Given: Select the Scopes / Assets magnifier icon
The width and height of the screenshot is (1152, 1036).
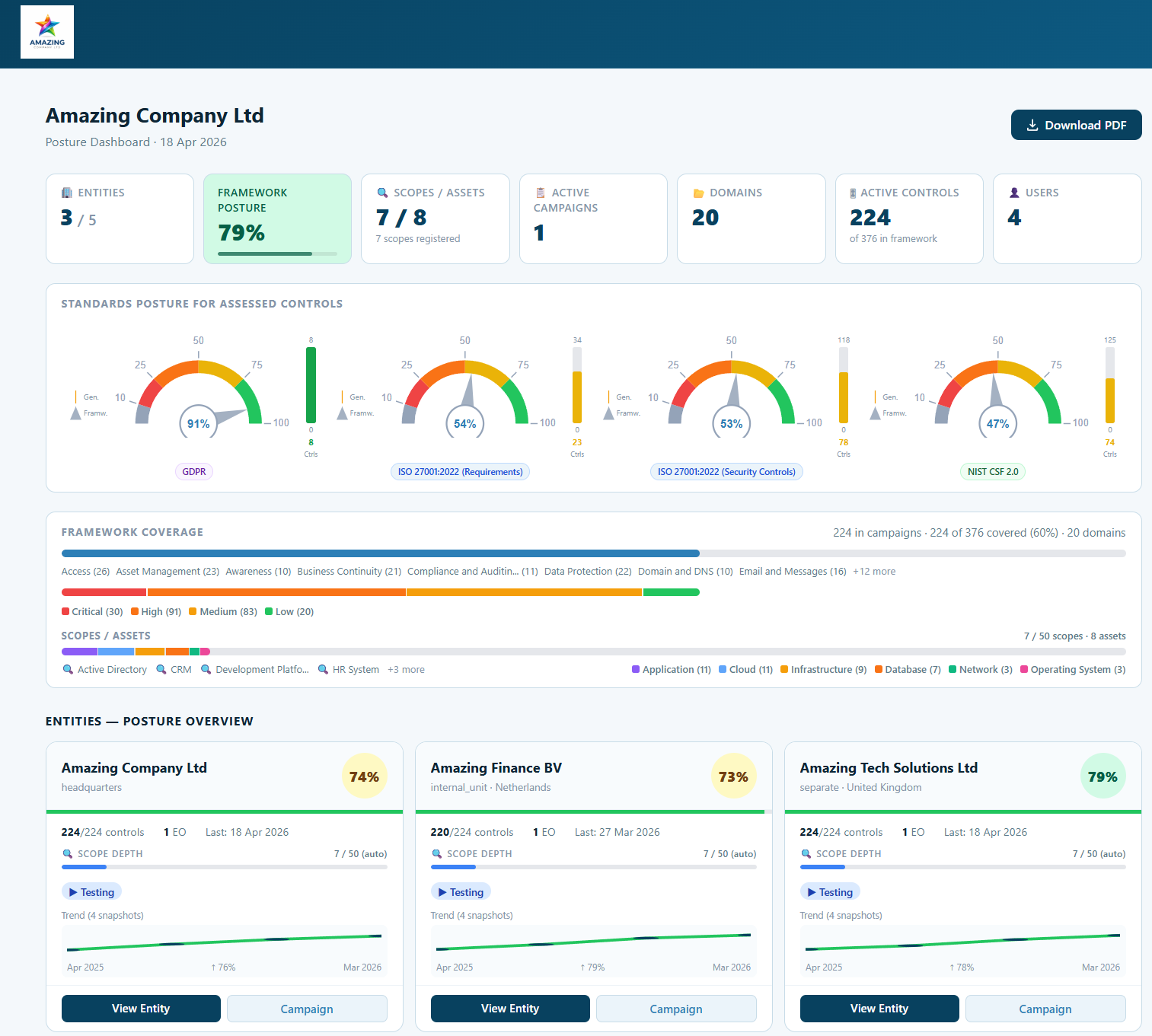Looking at the screenshot, I should [x=383, y=193].
